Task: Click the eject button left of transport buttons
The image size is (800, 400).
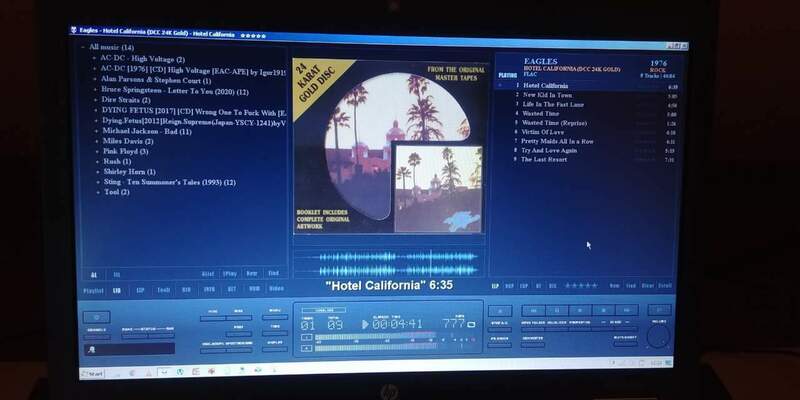Action: [x=499, y=312]
